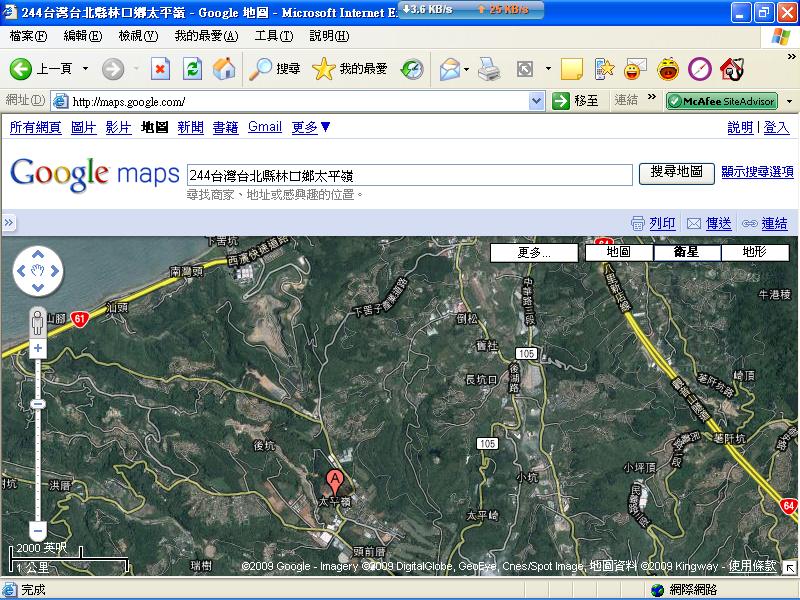Screen dimensions: 800x600
Task: Switch the map to 地形 view
Action: coord(754,252)
